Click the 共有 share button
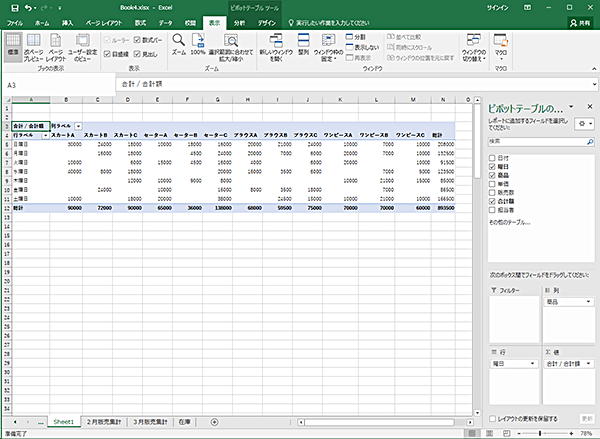The height and width of the screenshot is (439, 600). 580,23
